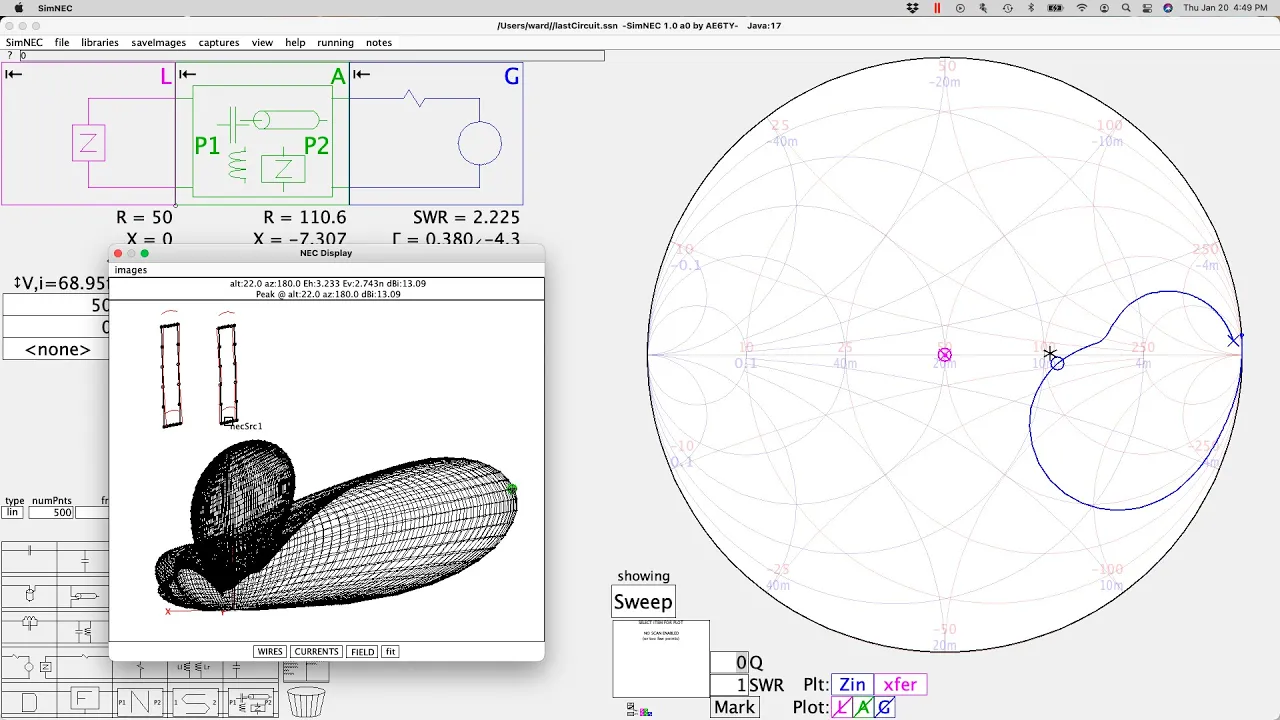Switch plot to xfer
This screenshot has height=720, width=1280.
(900, 685)
